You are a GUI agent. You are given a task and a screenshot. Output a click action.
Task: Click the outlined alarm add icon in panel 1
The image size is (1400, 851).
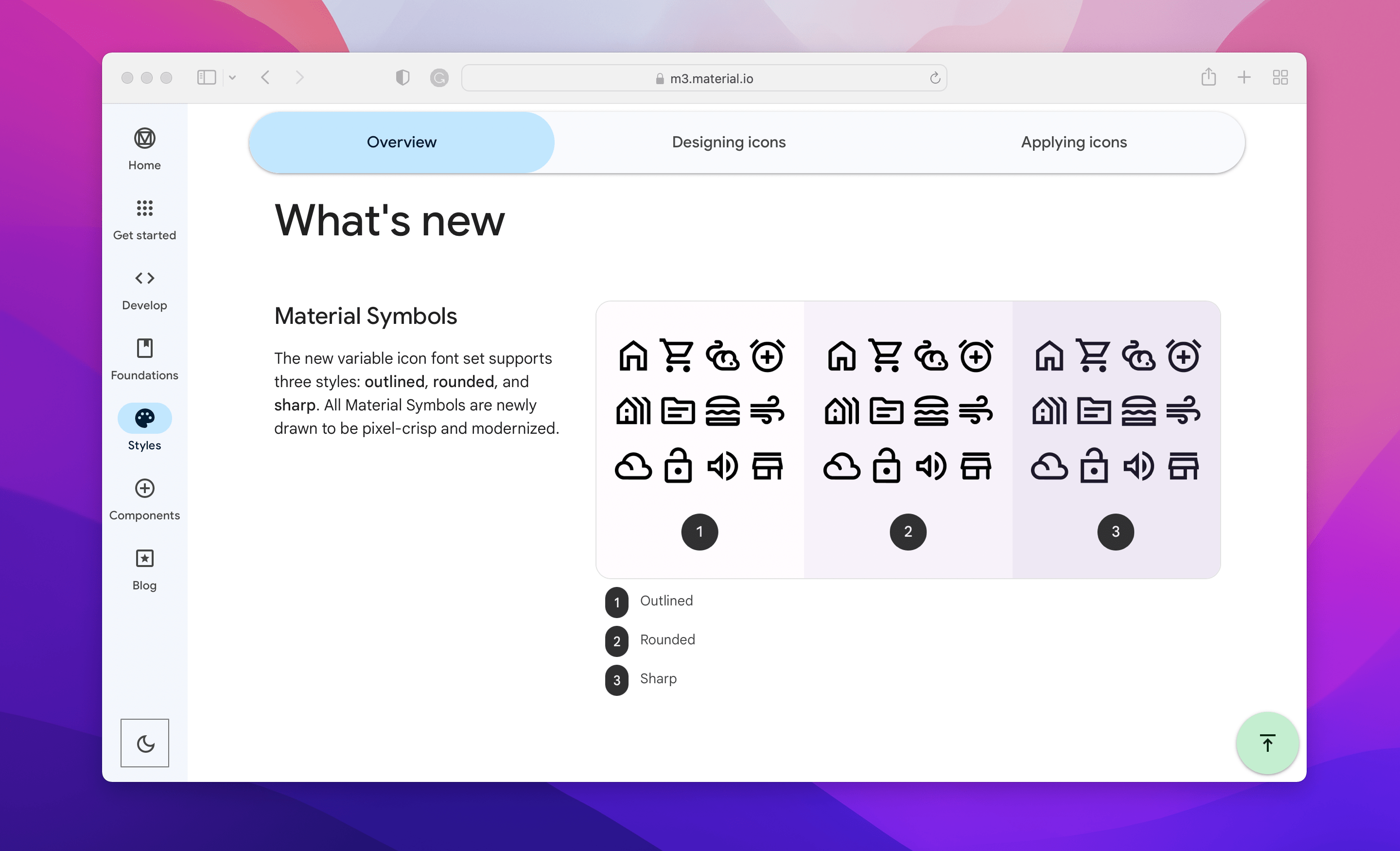[x=767, y=355]
